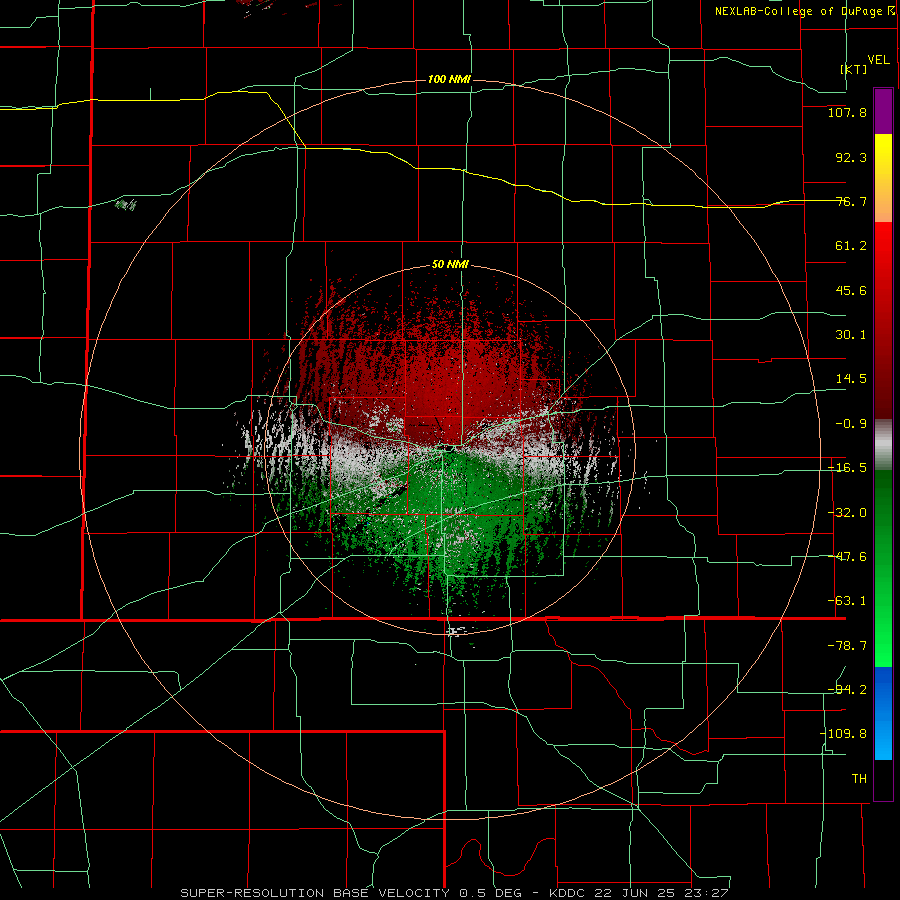Click the 14.5 velocity scale value
Image resolution: width=900 pixels, height=900 pixels.
851,379
